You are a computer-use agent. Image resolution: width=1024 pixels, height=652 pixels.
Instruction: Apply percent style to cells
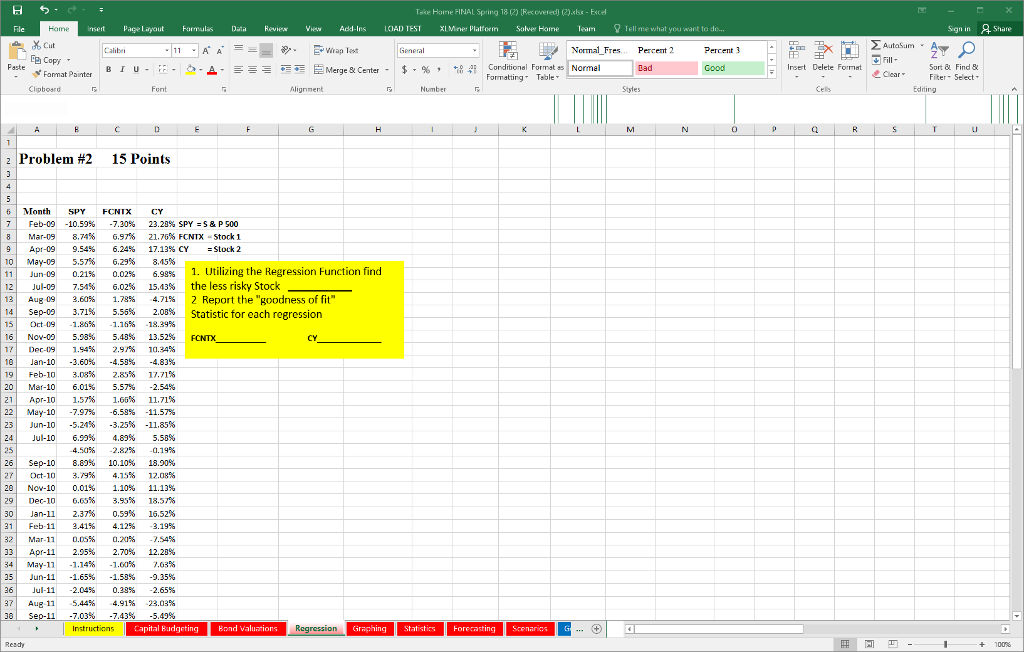tap(426, 69)
